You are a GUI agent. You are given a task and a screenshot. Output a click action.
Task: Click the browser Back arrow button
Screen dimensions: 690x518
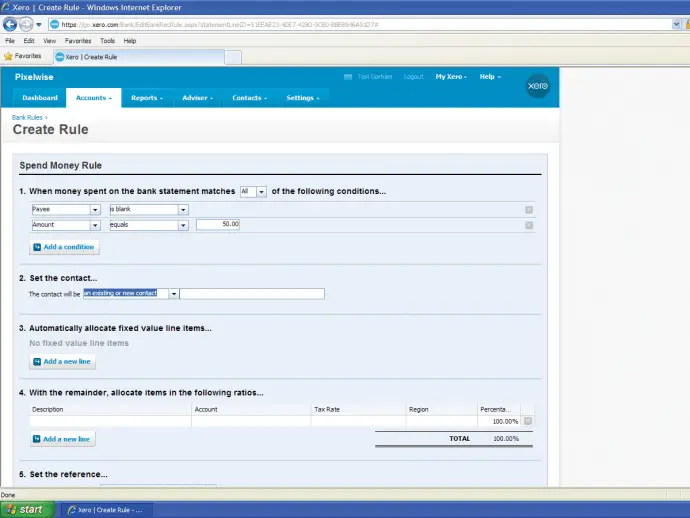pos(10,24)
